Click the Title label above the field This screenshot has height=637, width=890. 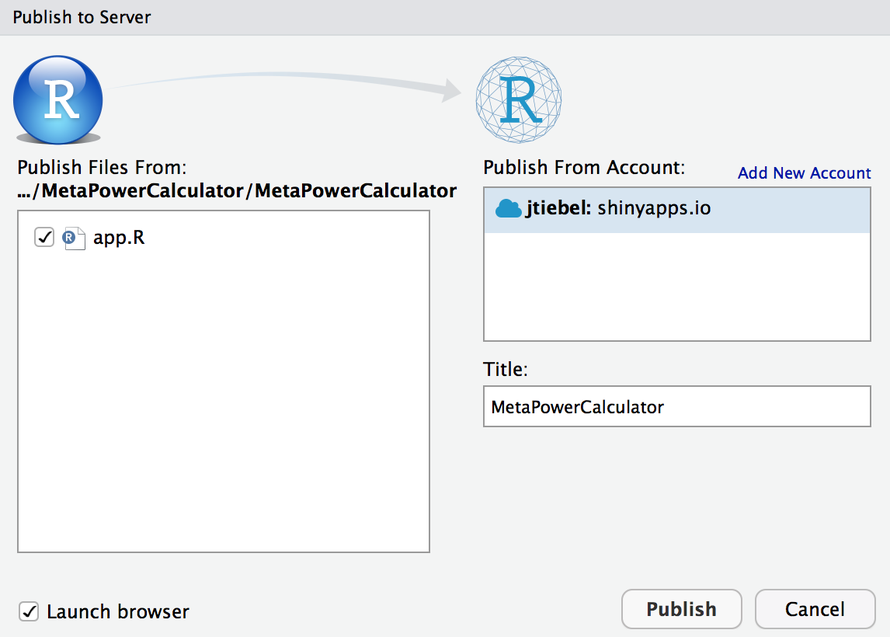505,370
